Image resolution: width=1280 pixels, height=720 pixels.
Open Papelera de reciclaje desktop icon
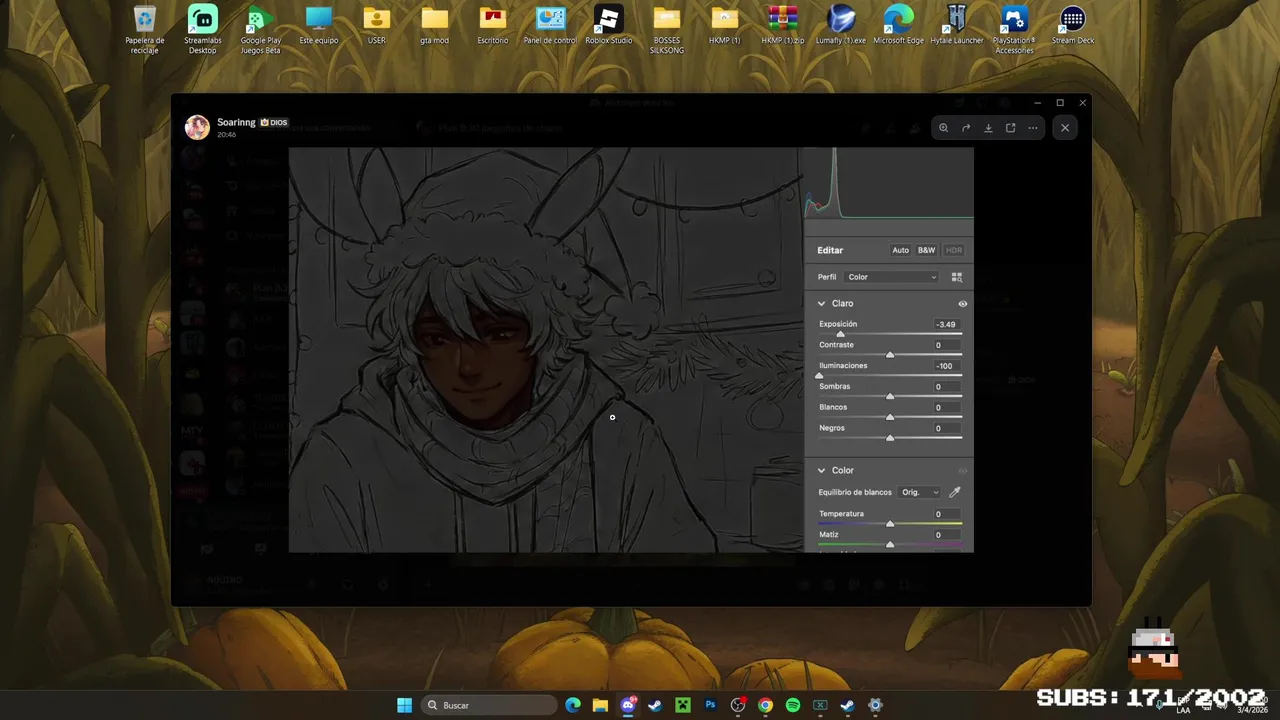[x=145, y=31]
